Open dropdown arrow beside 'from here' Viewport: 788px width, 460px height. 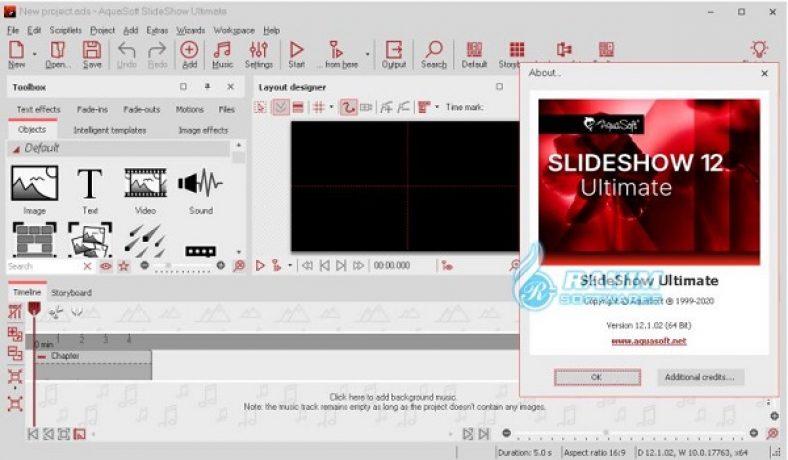[367, 54]
